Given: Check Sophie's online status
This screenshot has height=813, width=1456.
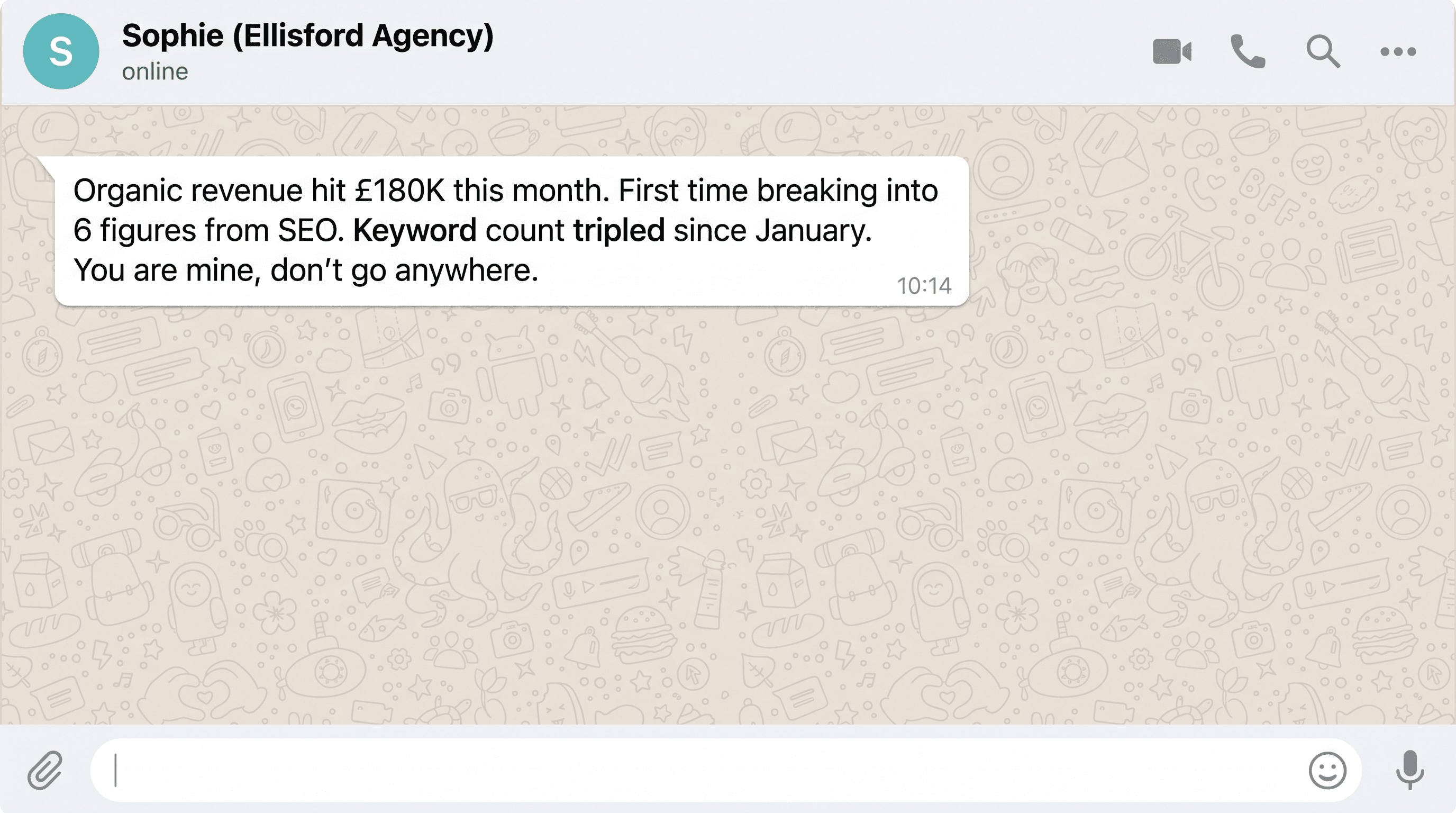Looking at the screenshot, I should coord(155,71).
